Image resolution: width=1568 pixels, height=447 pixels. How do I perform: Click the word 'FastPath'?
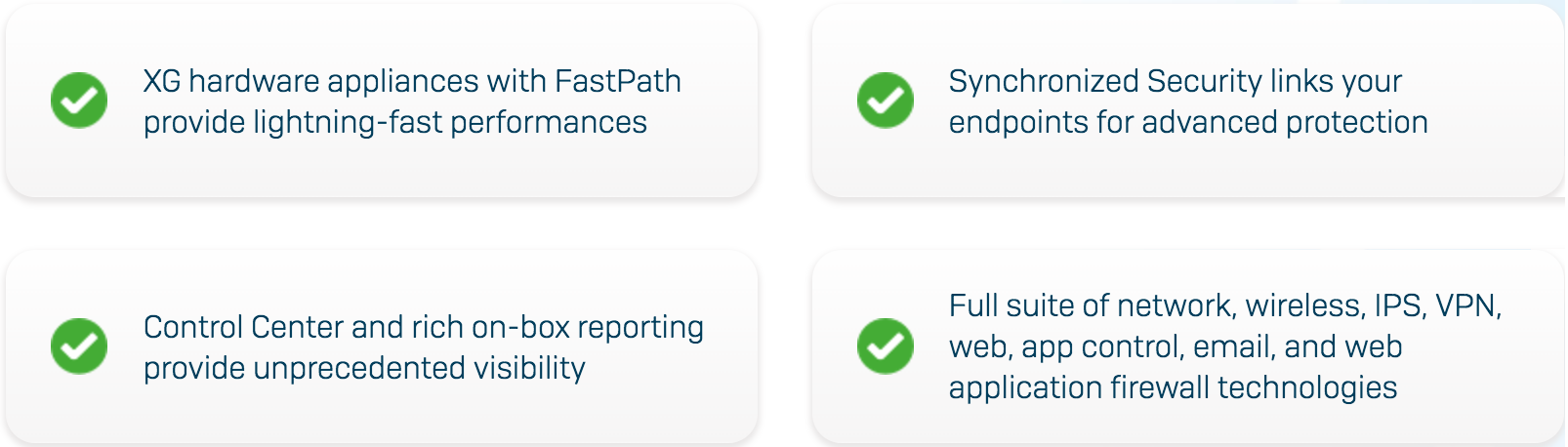618,81
